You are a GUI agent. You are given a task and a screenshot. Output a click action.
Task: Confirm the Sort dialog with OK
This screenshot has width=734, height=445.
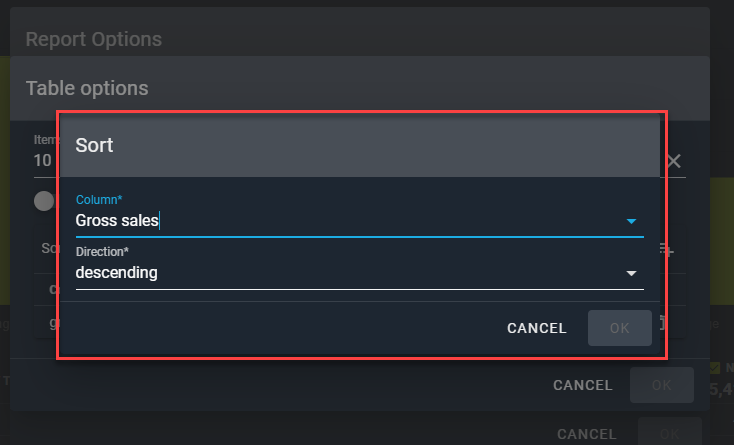click(x=619, y=328)
